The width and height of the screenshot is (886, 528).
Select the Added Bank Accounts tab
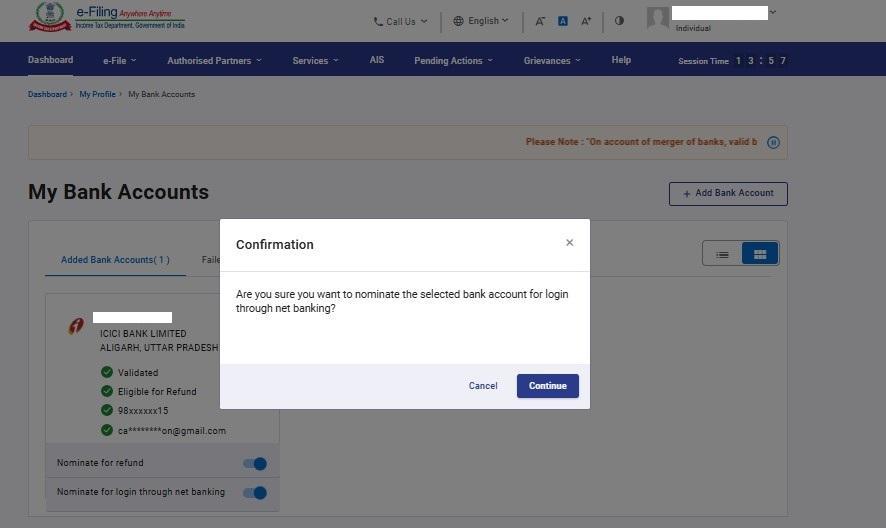[x=115, y=260]
